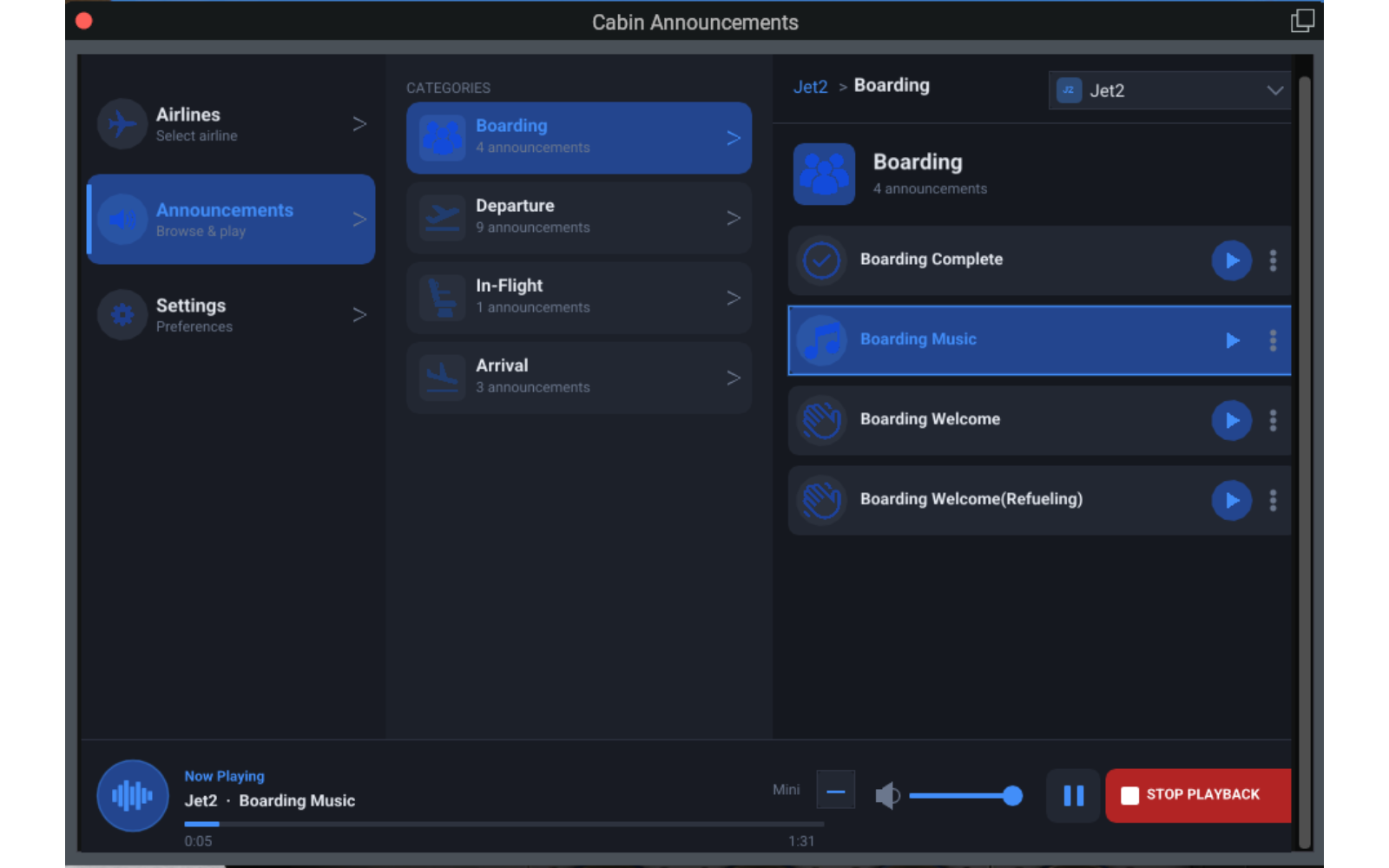Open the Settings menu item

(231, 314)
